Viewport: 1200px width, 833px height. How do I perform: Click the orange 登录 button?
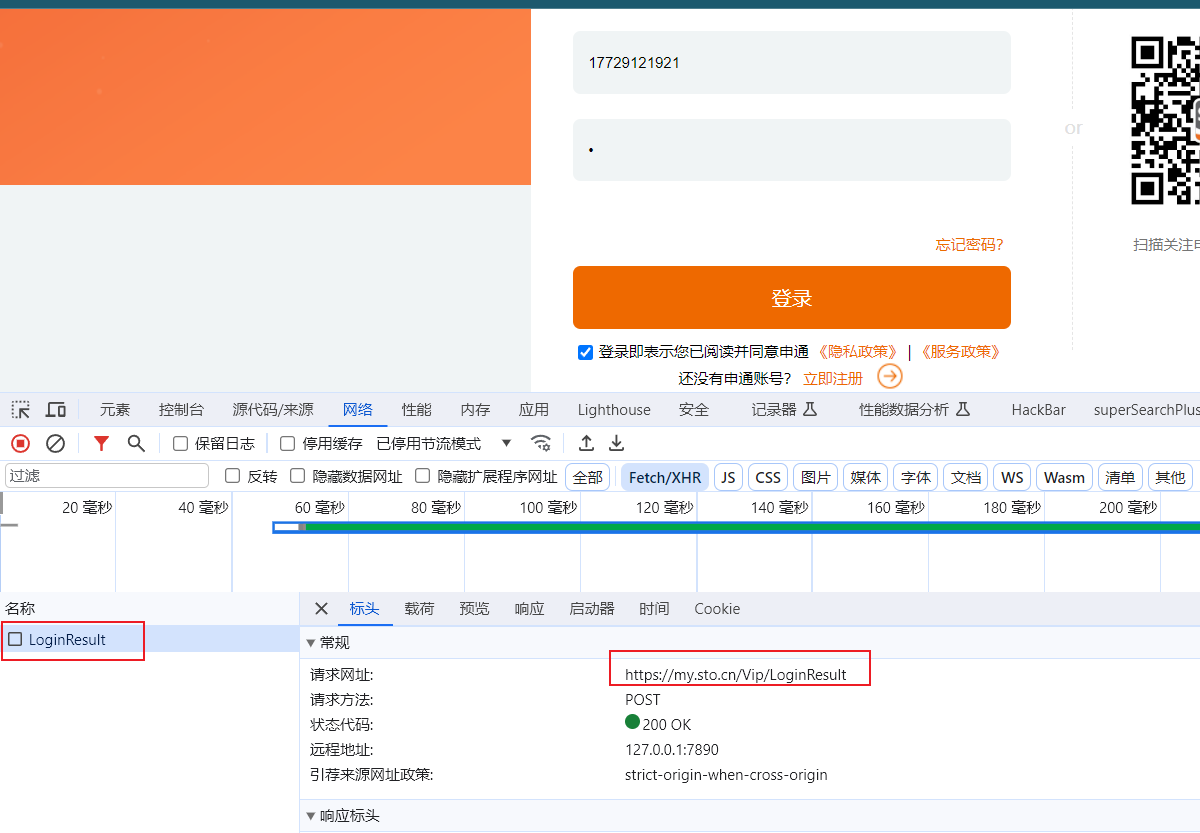point(792,297)
